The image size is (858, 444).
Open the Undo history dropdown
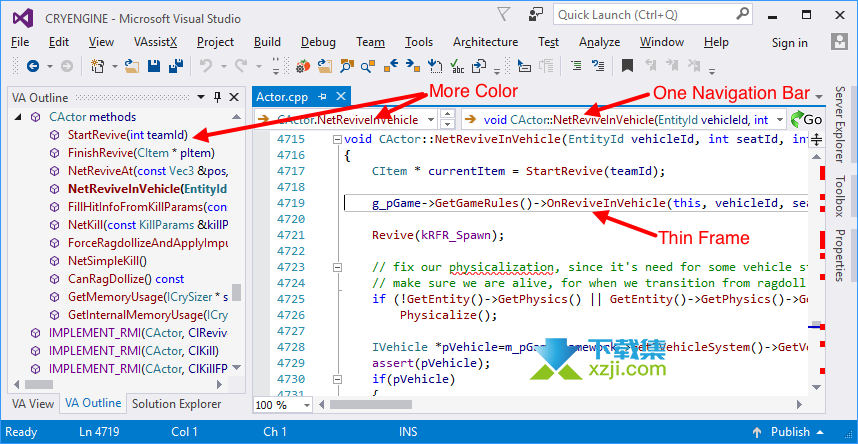[x=223, y=67]
